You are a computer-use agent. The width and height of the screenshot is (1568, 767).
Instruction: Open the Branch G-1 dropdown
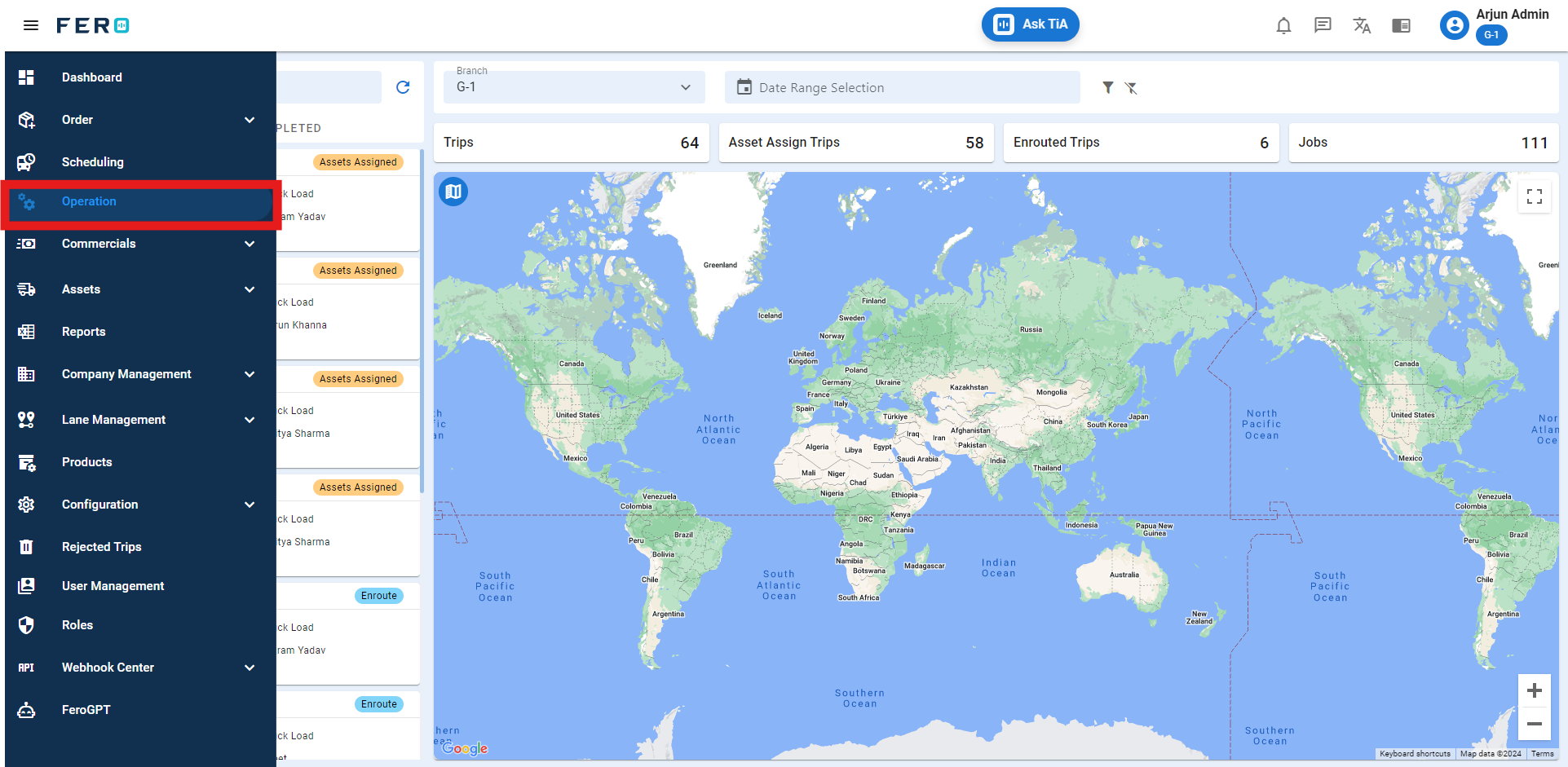(574, 86)
